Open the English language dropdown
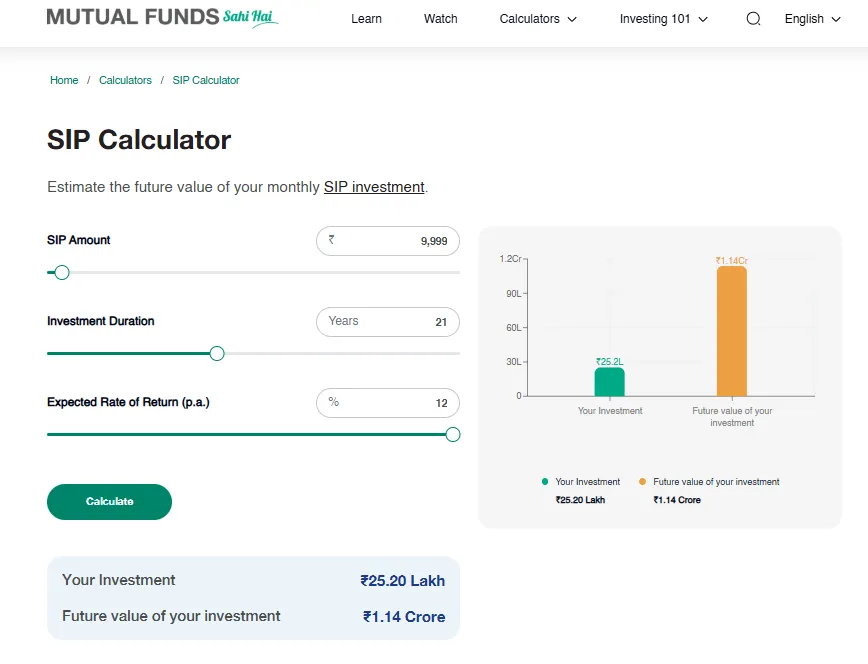 pos(813,19)
